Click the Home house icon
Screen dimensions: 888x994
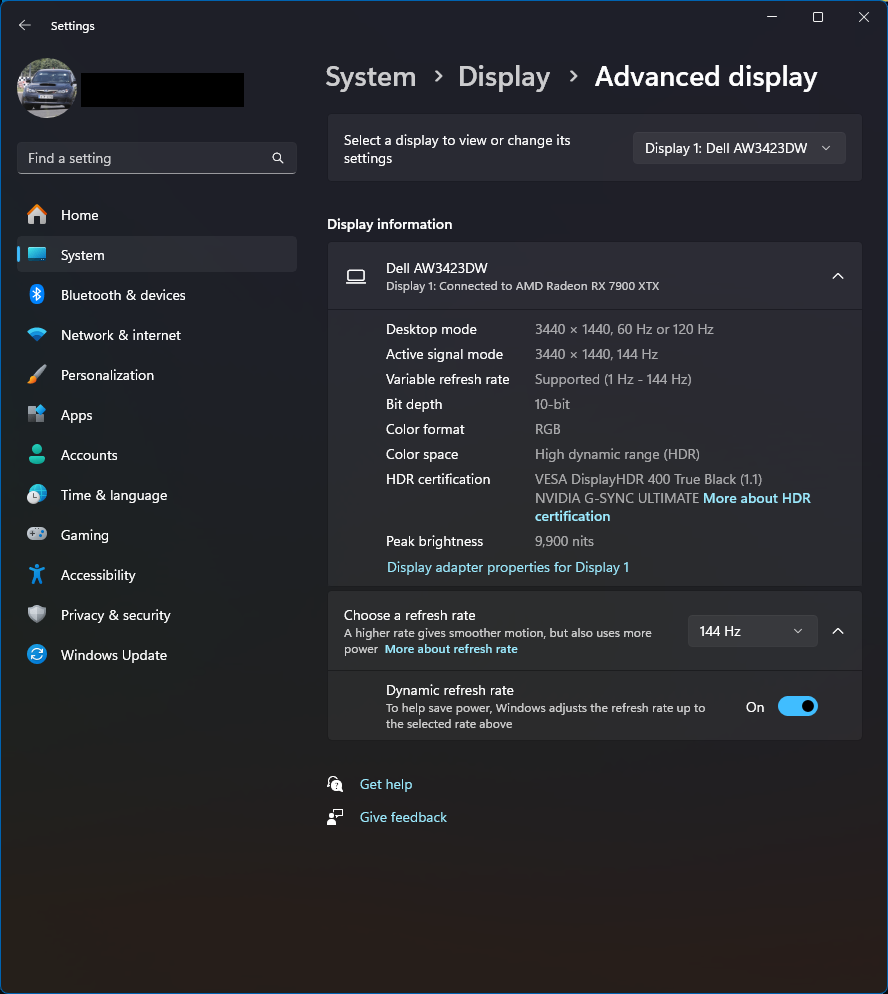tap(37, 215)
